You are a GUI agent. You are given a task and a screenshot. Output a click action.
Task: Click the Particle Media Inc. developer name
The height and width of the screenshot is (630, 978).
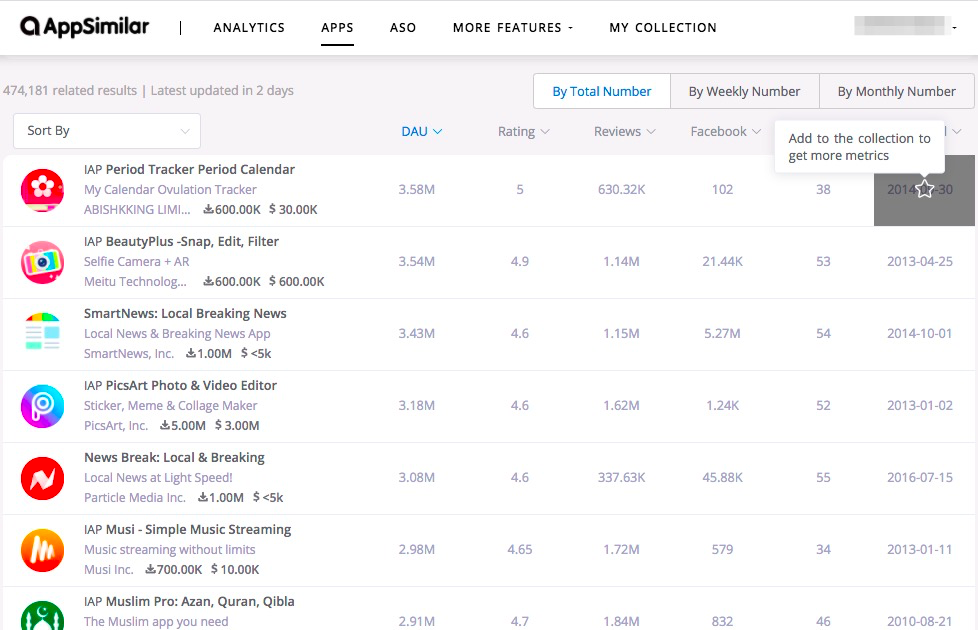(x=135, y=498)
